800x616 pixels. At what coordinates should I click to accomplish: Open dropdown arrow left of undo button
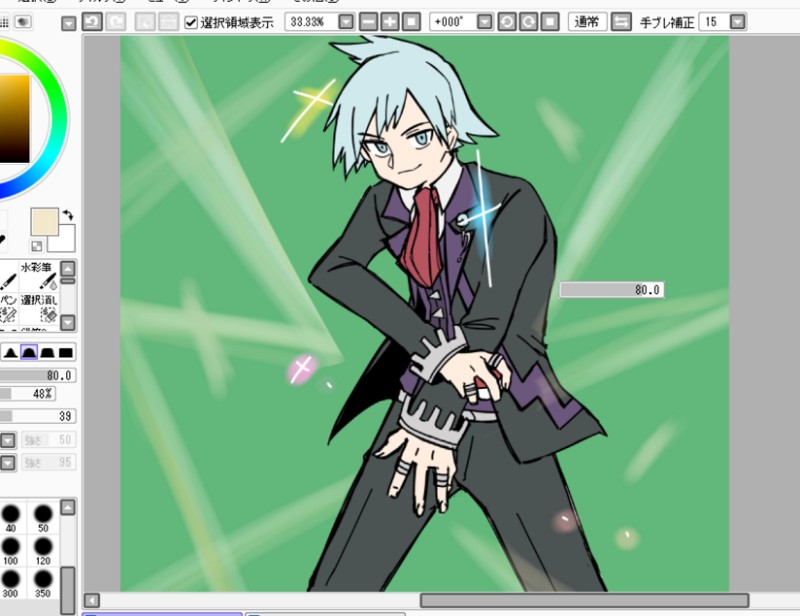pos(68,23)
